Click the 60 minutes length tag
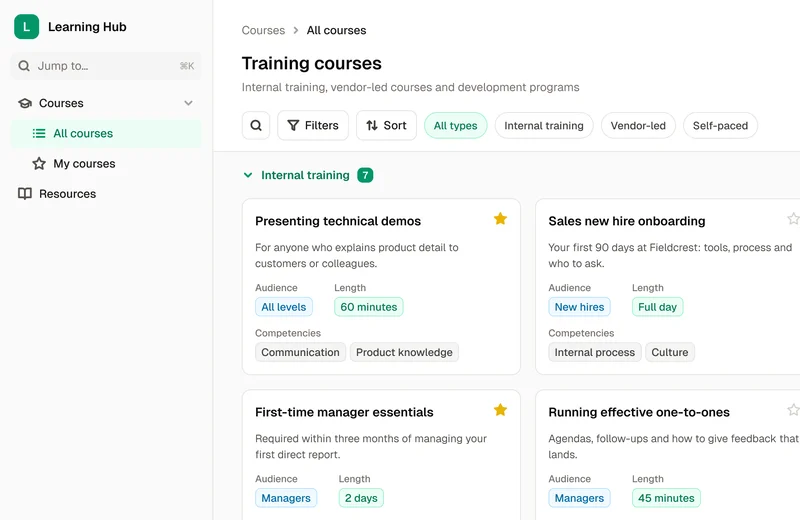Screen dimensions: 800x520 [x=369, y=307]
